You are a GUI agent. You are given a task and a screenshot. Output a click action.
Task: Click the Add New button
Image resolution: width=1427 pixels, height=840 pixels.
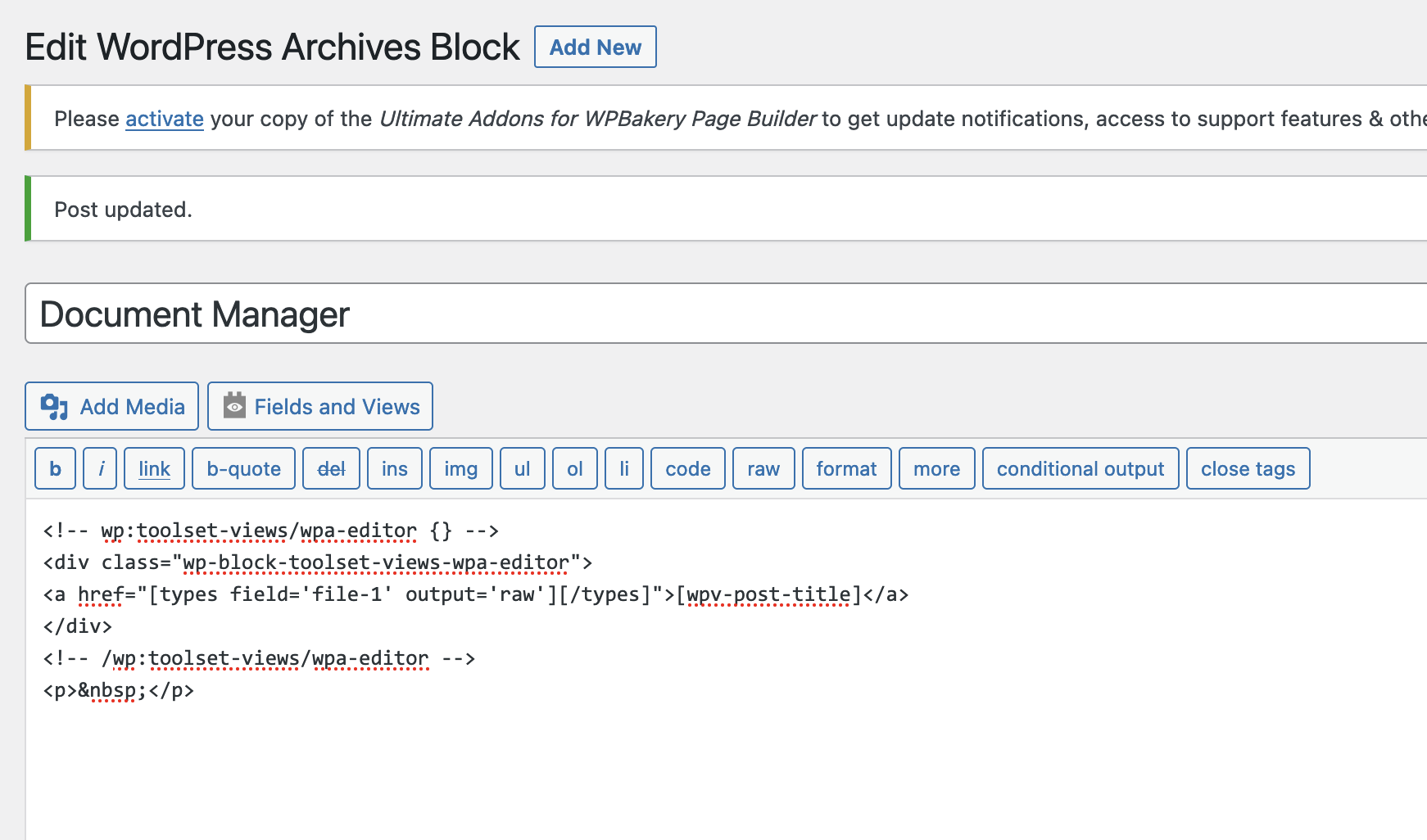(x=596, y=47)
